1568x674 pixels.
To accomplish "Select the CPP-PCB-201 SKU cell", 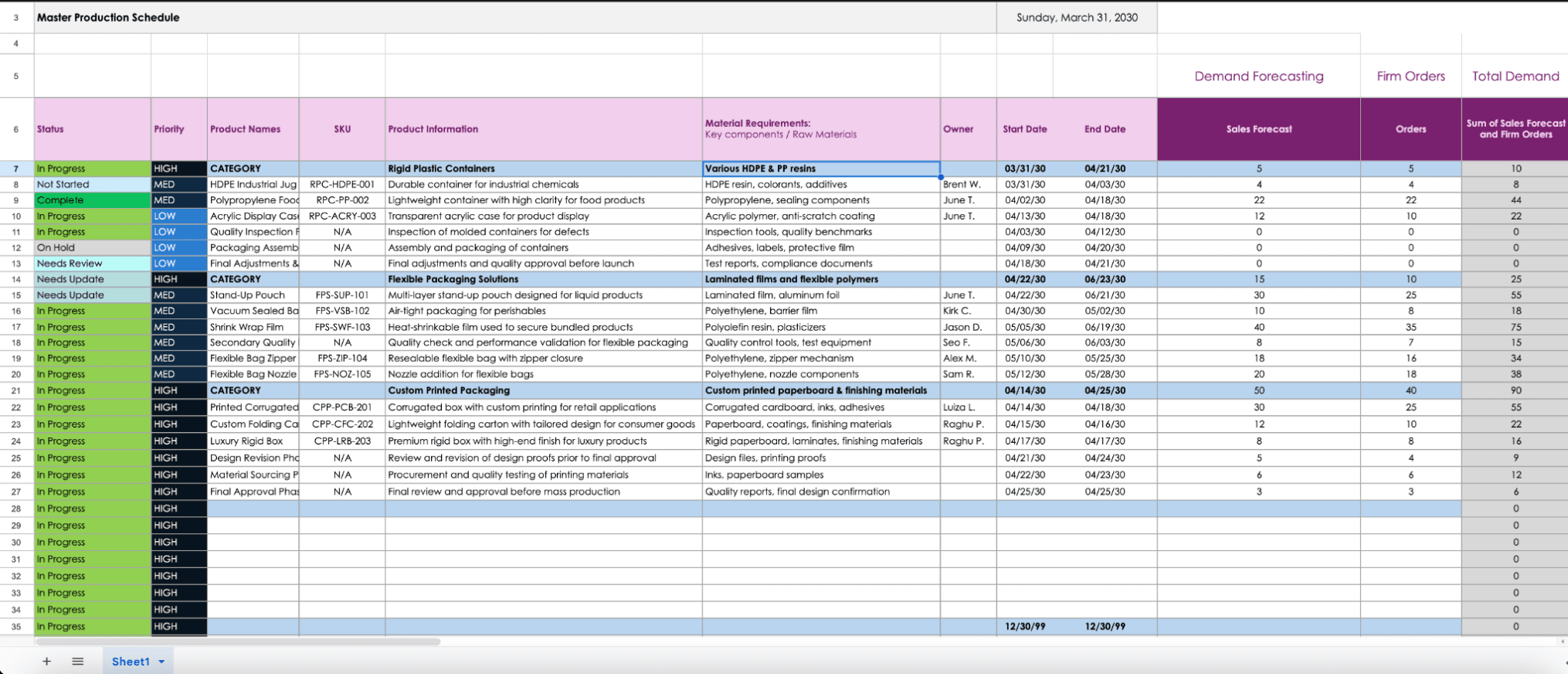I will tap(342, 407).
